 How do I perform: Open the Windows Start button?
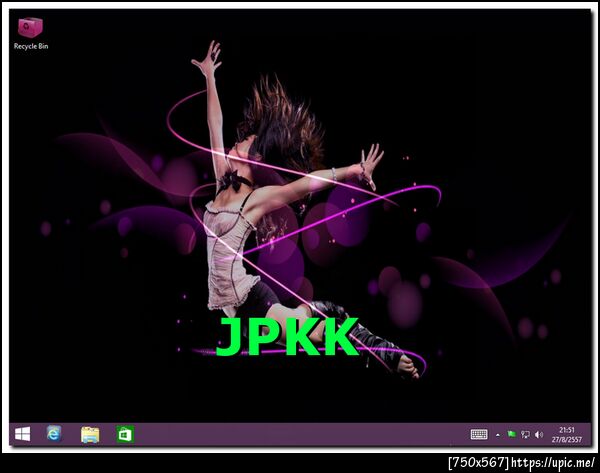[23, 434]
